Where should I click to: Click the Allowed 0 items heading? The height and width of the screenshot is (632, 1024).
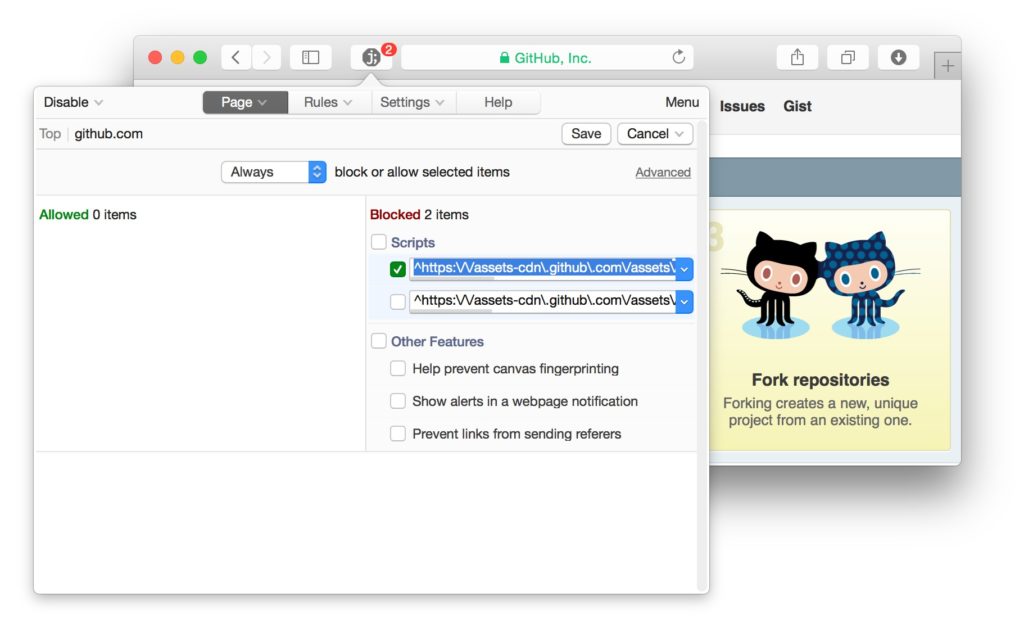(88, 215)
